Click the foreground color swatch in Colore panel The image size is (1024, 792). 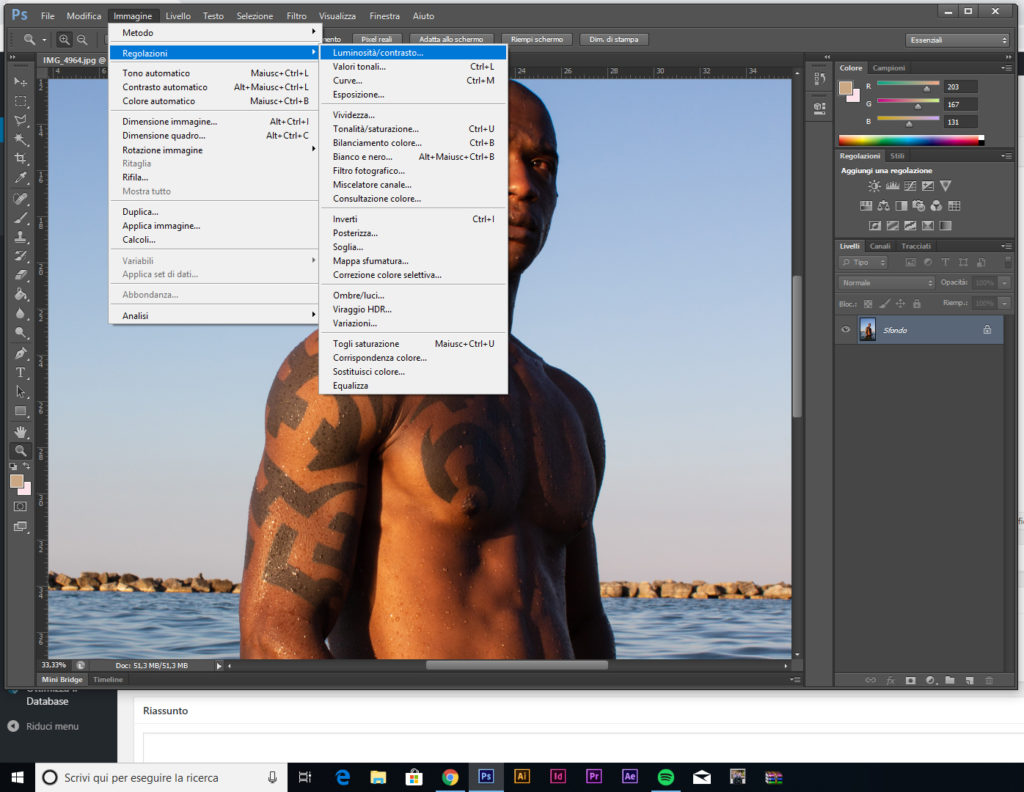845,88
